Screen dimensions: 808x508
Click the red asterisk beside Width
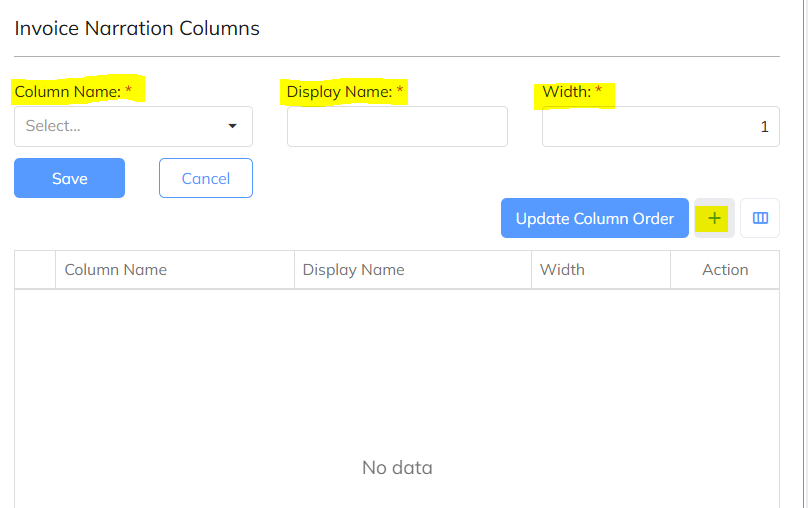tap(599, 92)
